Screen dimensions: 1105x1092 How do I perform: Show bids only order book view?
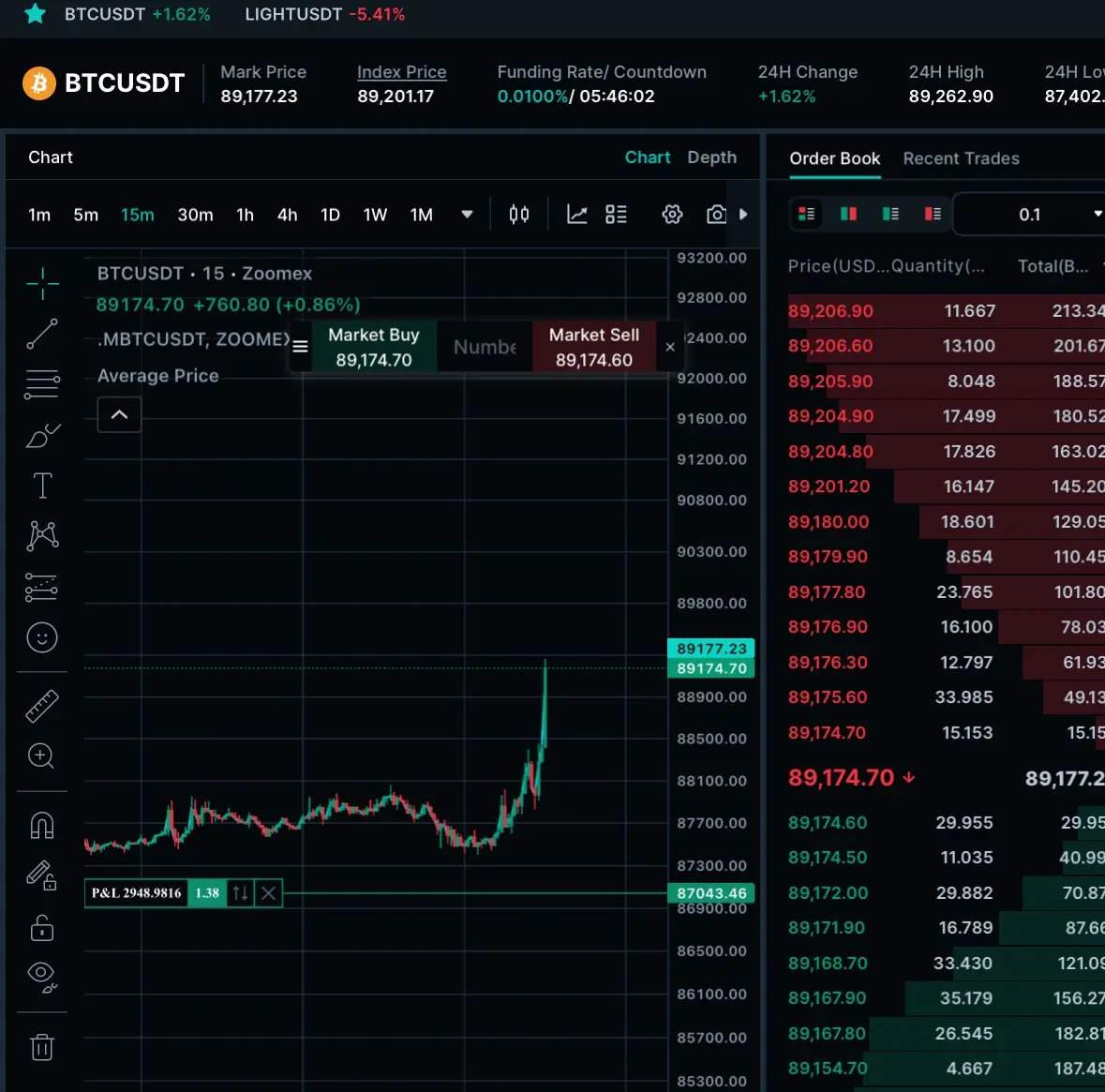890,214
